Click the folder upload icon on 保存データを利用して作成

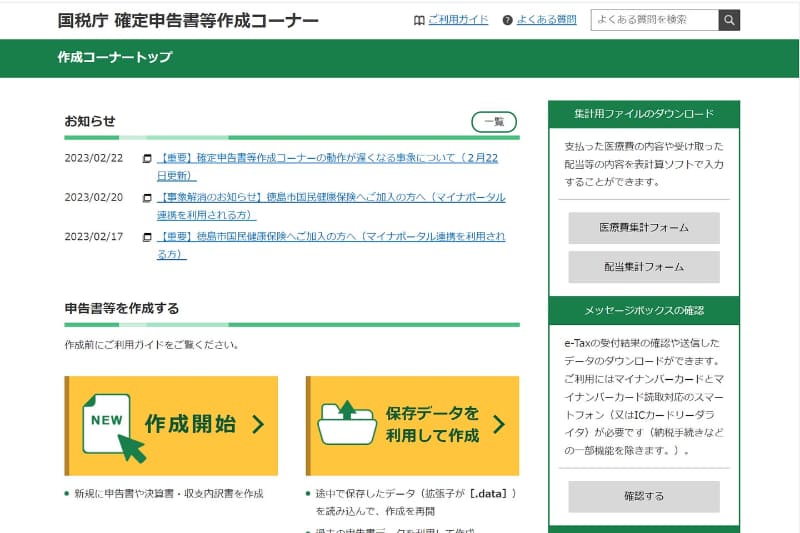tap(347, 423)
